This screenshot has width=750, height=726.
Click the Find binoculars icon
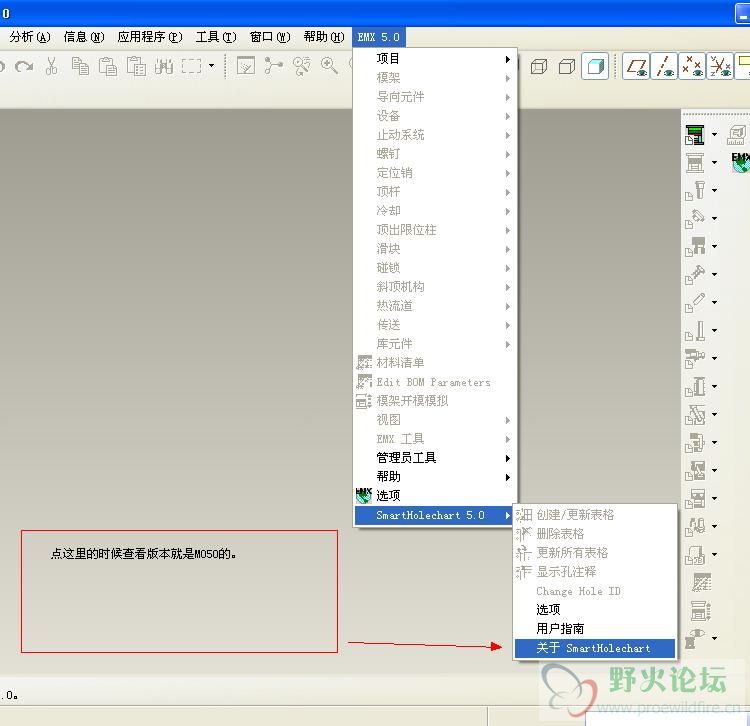pos(164,66)
